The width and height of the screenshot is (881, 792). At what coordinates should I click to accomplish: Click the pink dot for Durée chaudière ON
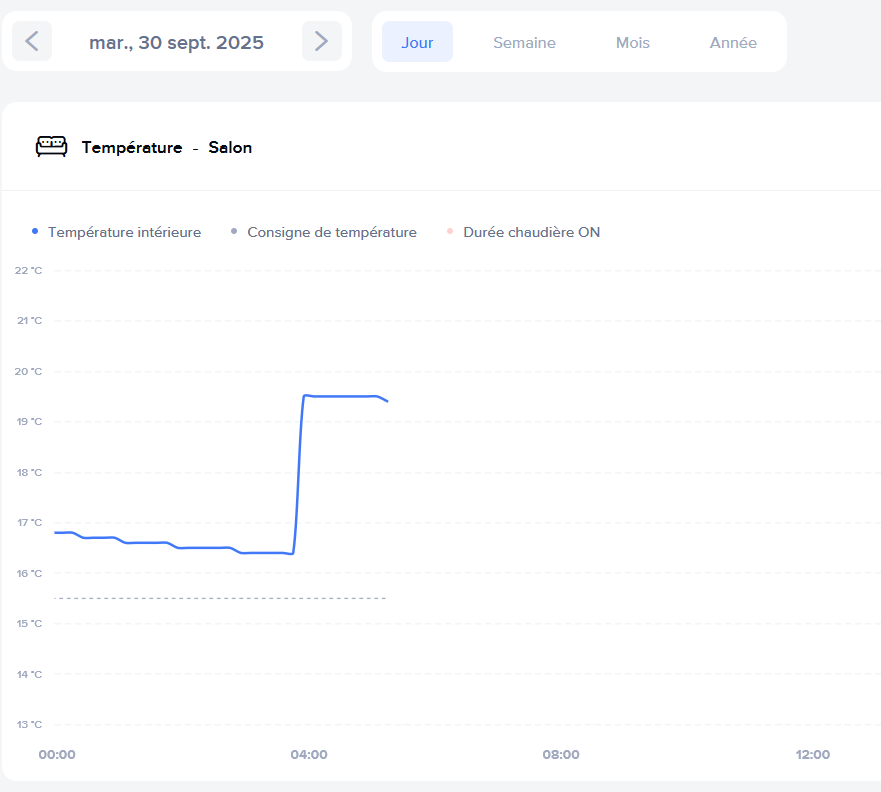coord(450,232)
